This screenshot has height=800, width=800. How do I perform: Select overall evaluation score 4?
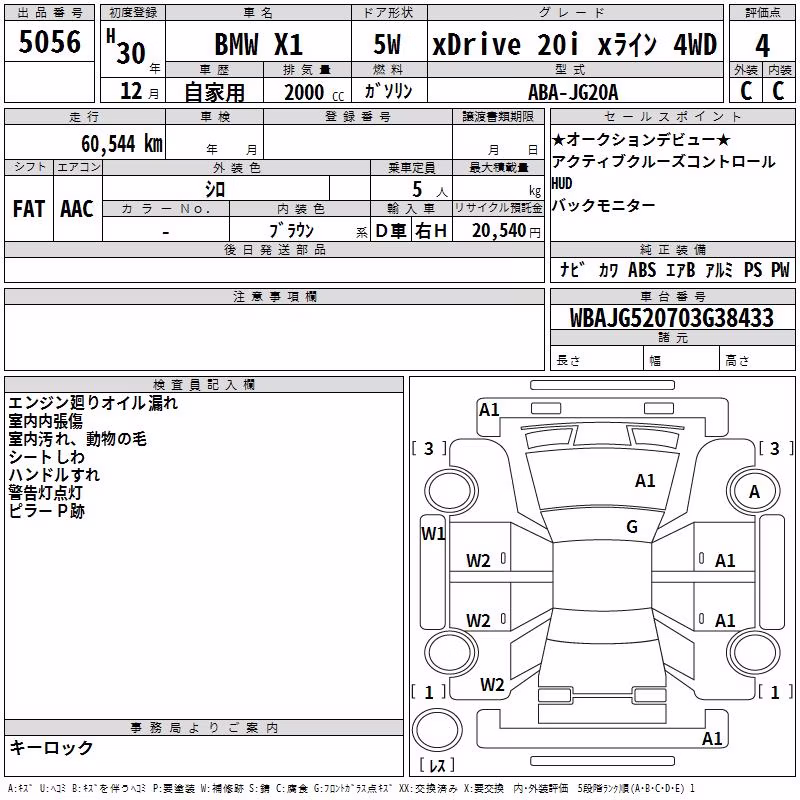[x=762, y=45]
